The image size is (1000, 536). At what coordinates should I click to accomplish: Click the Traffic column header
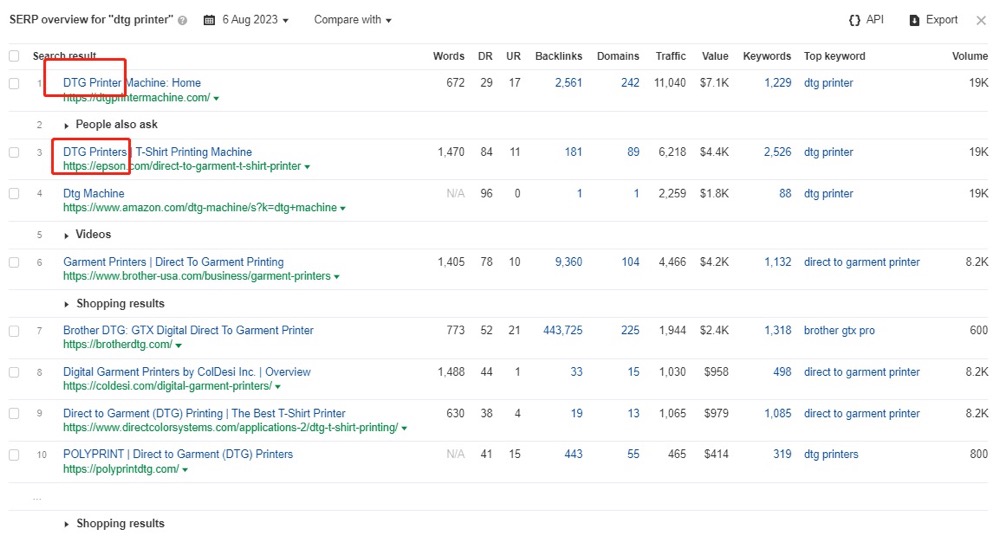(x=671, y=56)
